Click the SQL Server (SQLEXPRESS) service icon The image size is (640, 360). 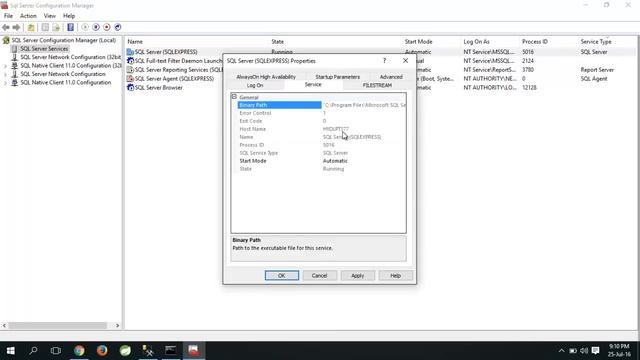click(x=130, y=52)
